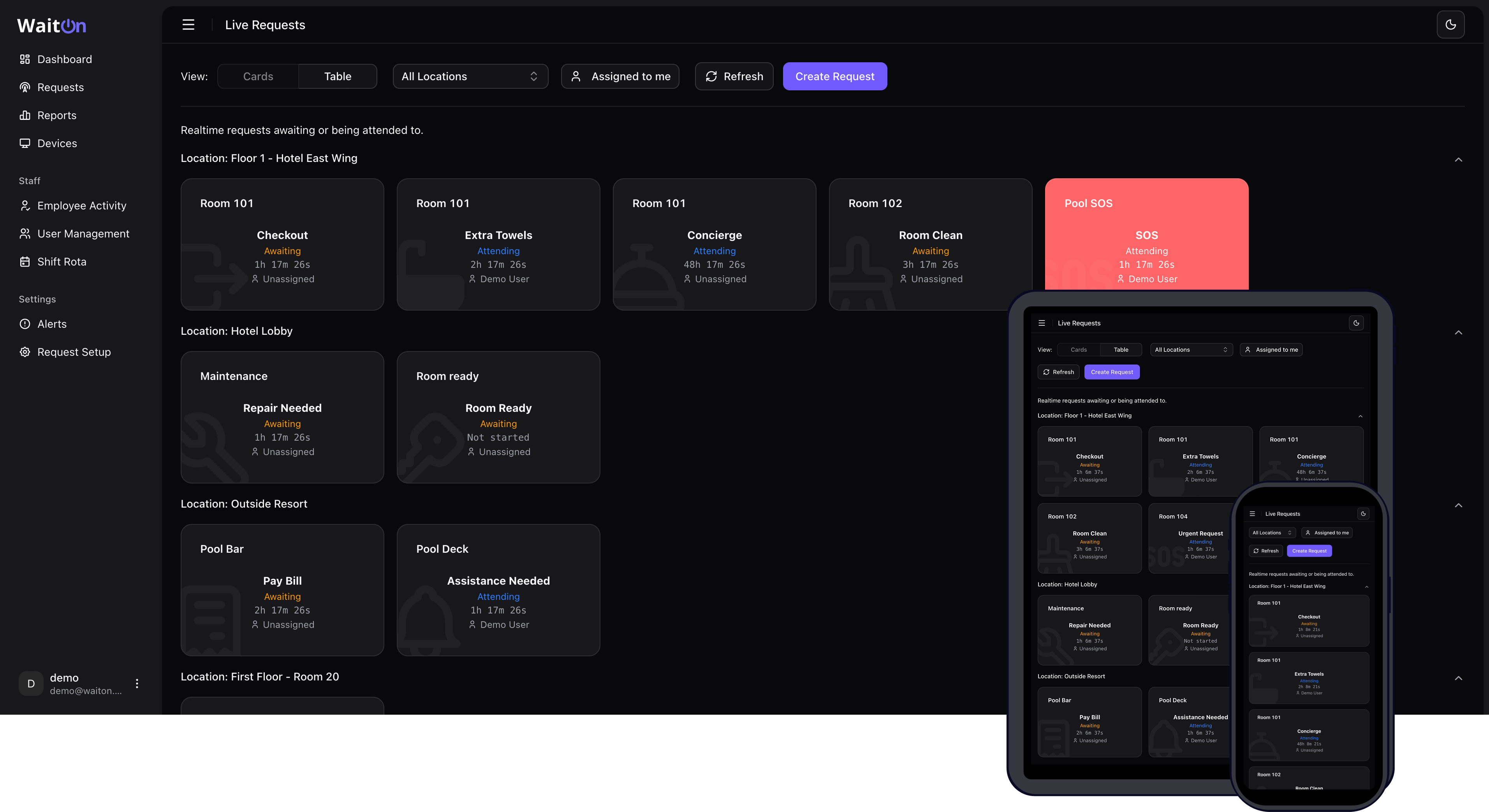Image resolution: width=1489 pixels, height=812 pixels.
Task: Filter by Assigned to me
Action: [620, 76]
